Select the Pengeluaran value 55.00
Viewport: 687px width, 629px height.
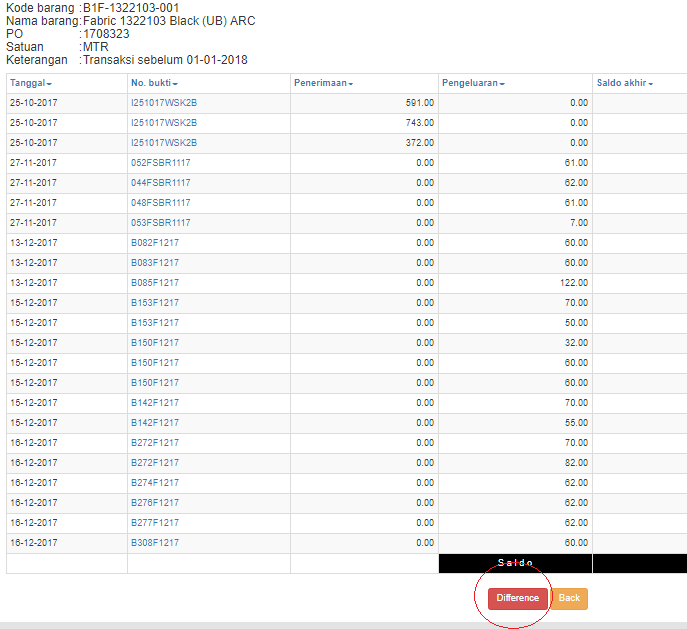click(577, 423)
